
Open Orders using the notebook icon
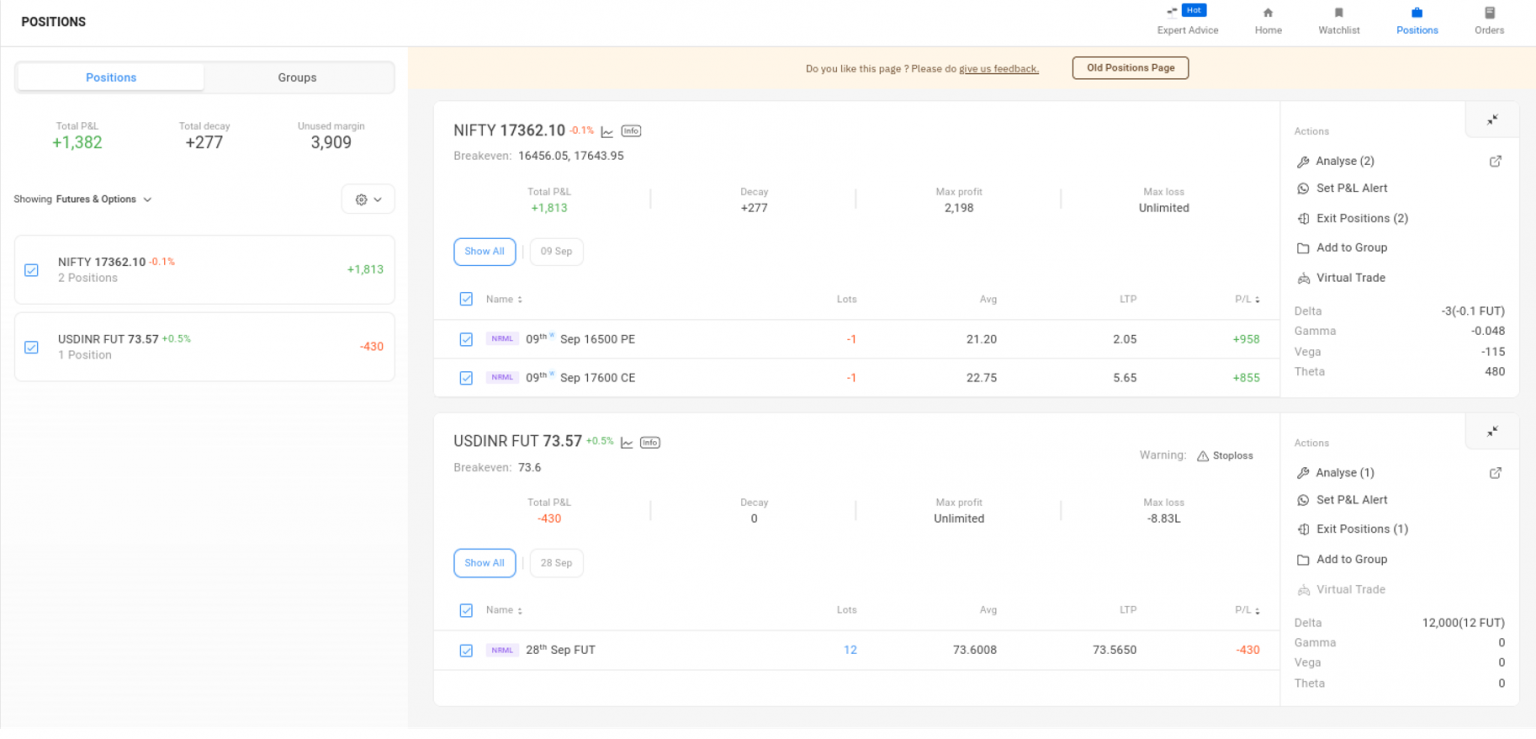point(1488,14)
